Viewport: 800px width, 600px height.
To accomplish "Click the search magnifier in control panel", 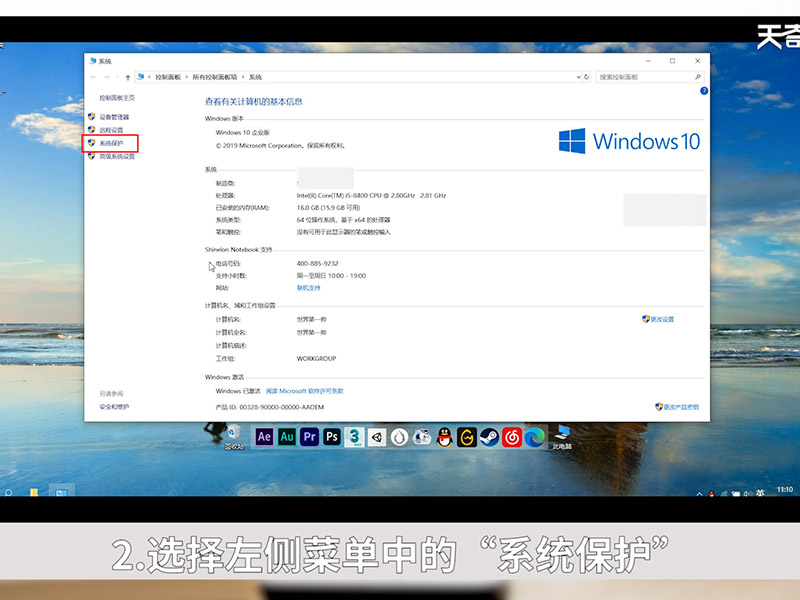I will click(x=698, y=77).
